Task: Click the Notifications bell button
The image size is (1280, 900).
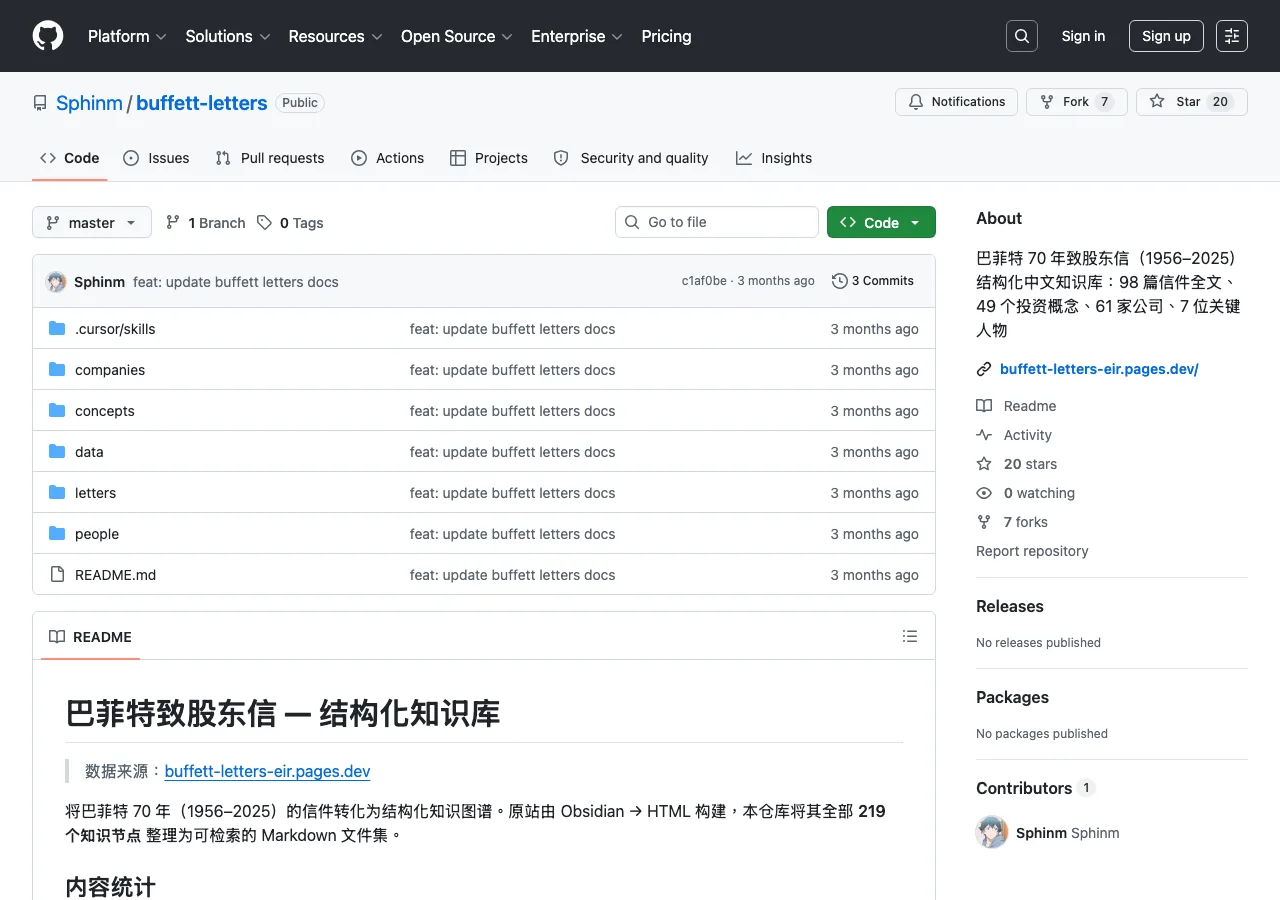Action: [x=957, y=102]
